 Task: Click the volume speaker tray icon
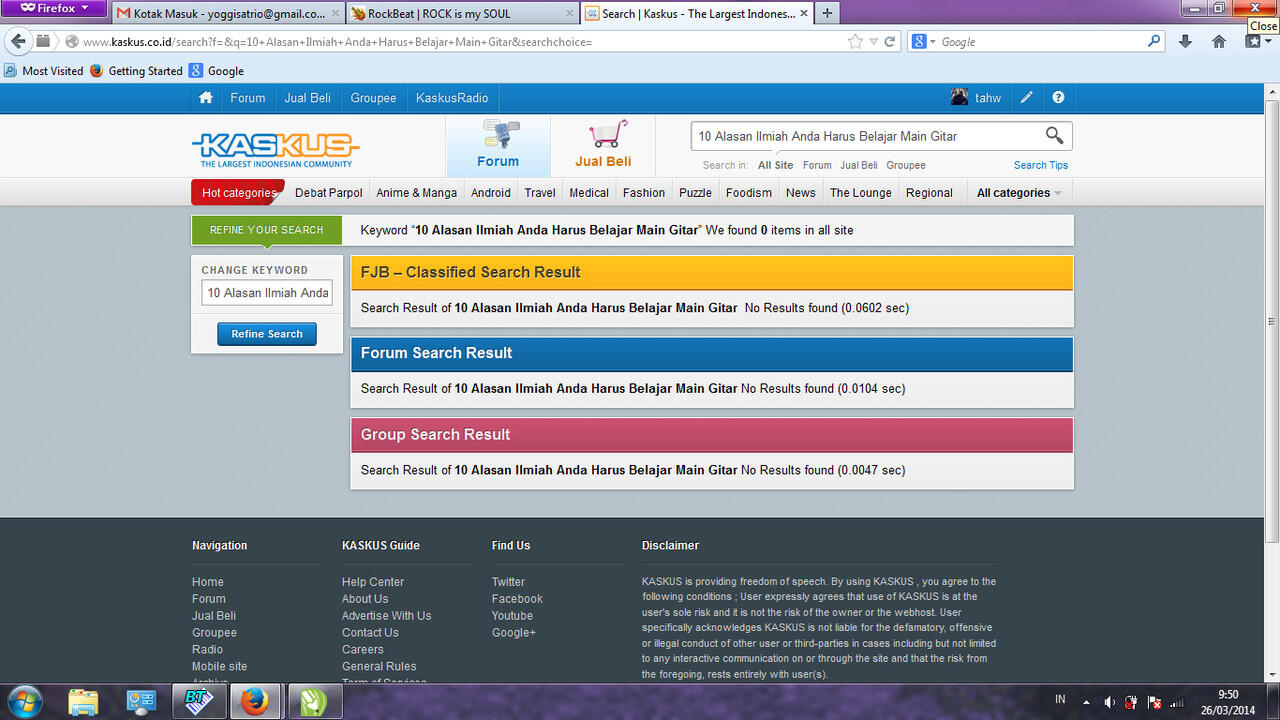1109,702
